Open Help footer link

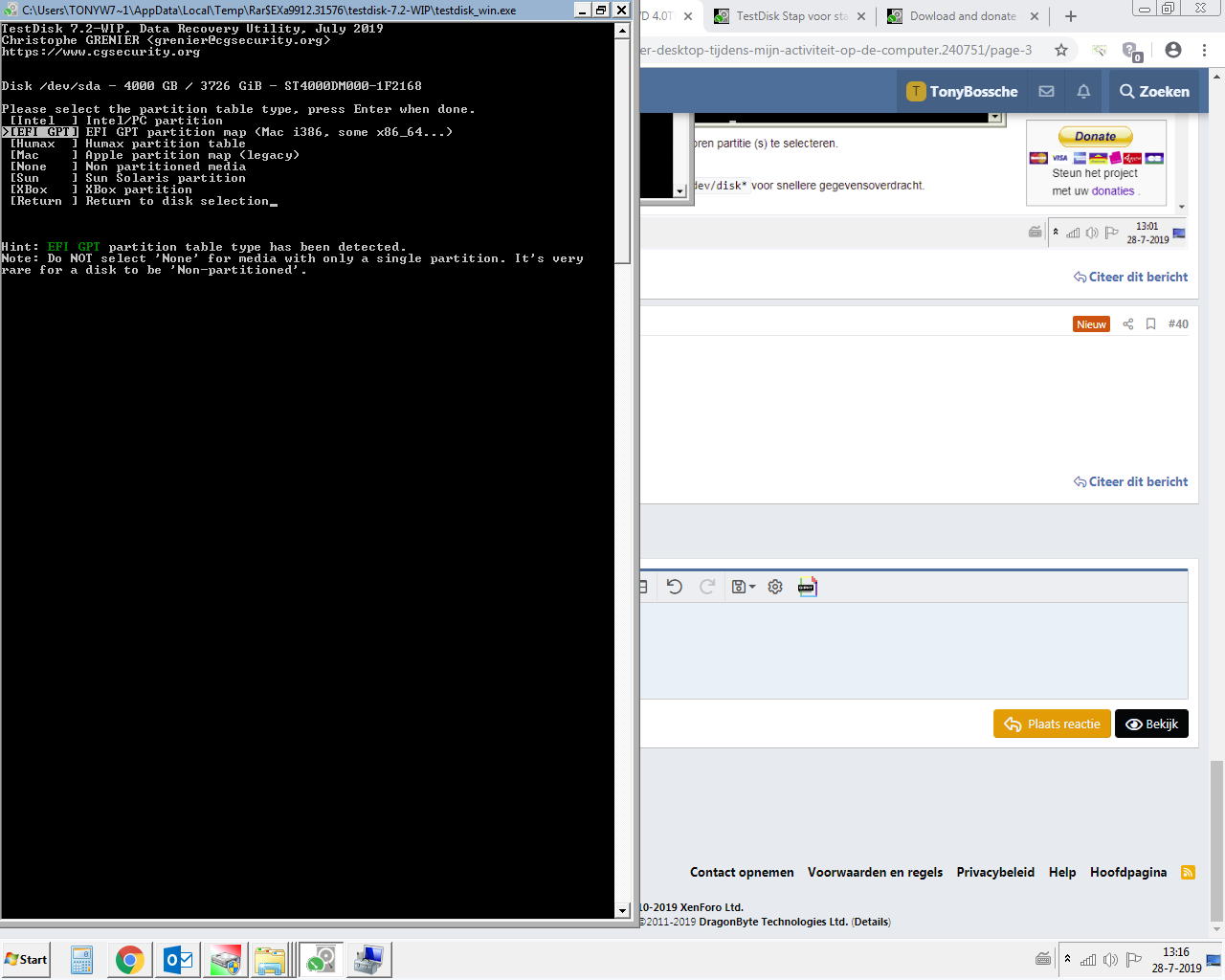[1062, 872]
